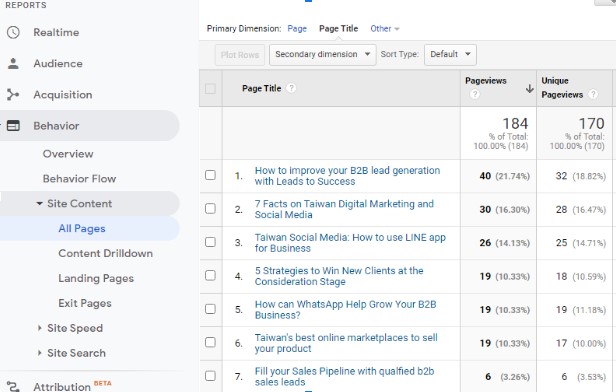The width and height of the screenshot is (616, 392).
Task: Open 'Fill your Sales Pipeline' link
Action: tap(345, 376)
